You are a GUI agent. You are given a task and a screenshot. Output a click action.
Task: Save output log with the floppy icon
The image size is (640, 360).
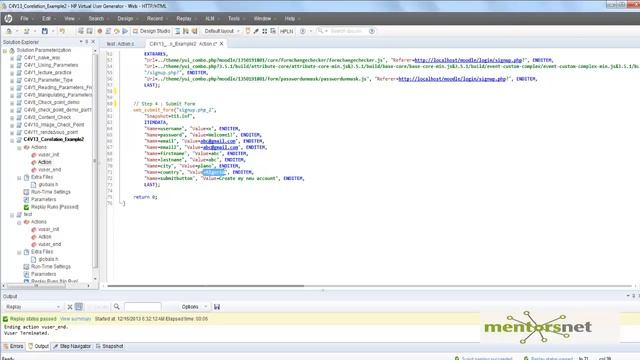coord(217,307)
